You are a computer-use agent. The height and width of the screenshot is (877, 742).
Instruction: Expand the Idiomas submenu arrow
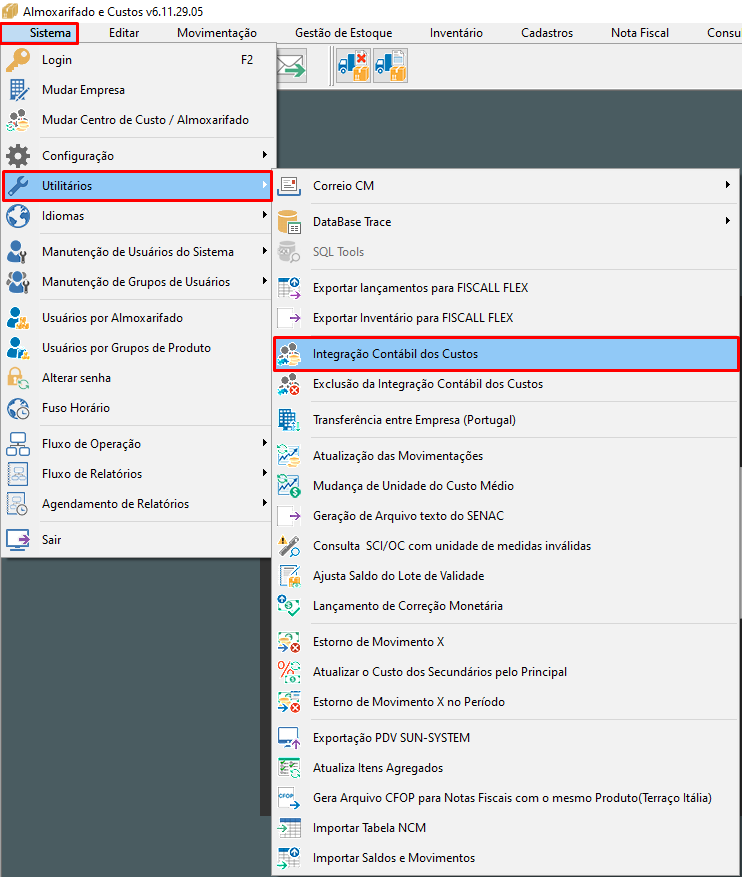(264, 215)
